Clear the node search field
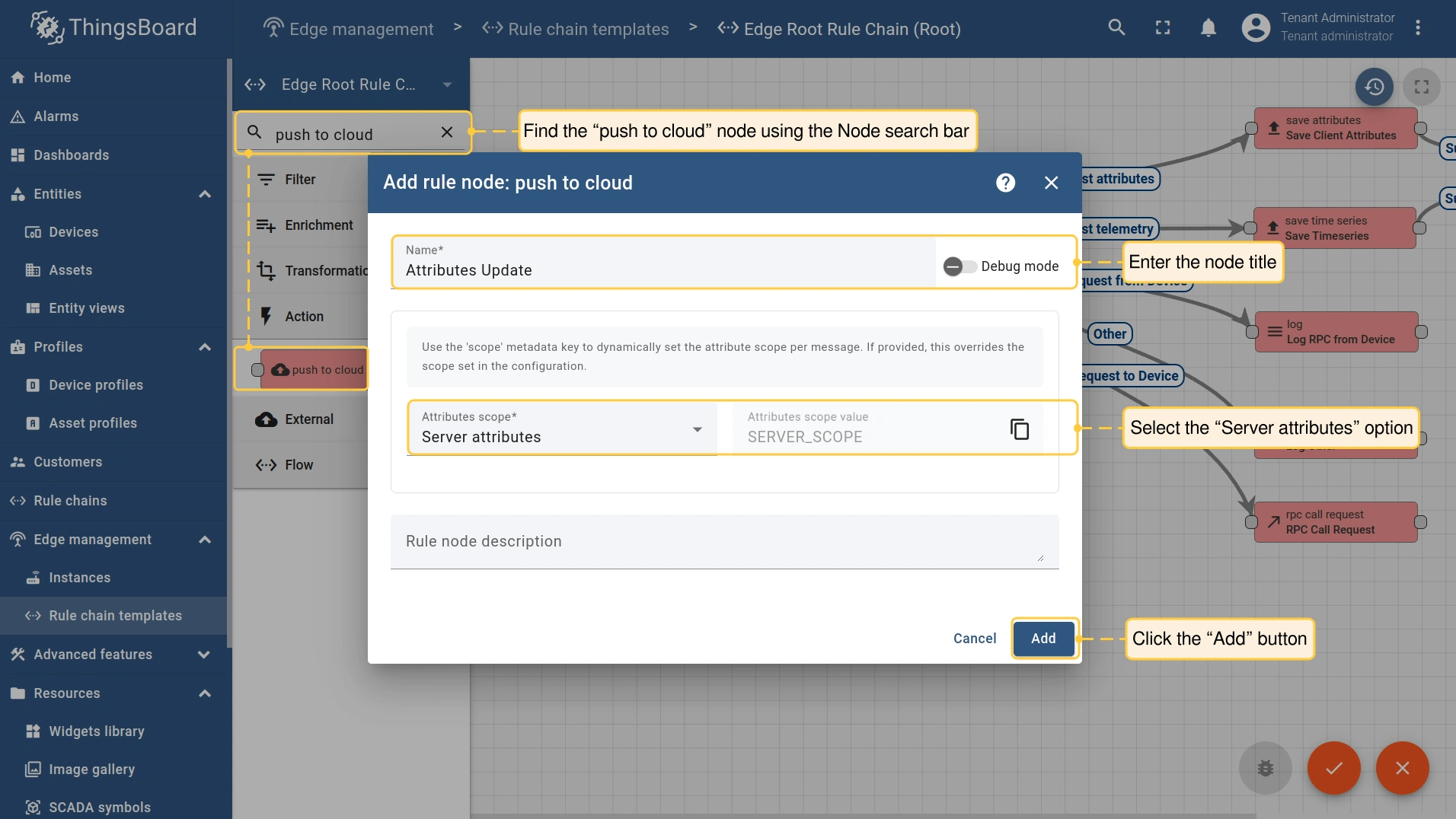The image size is (1456, 819). 447,132
